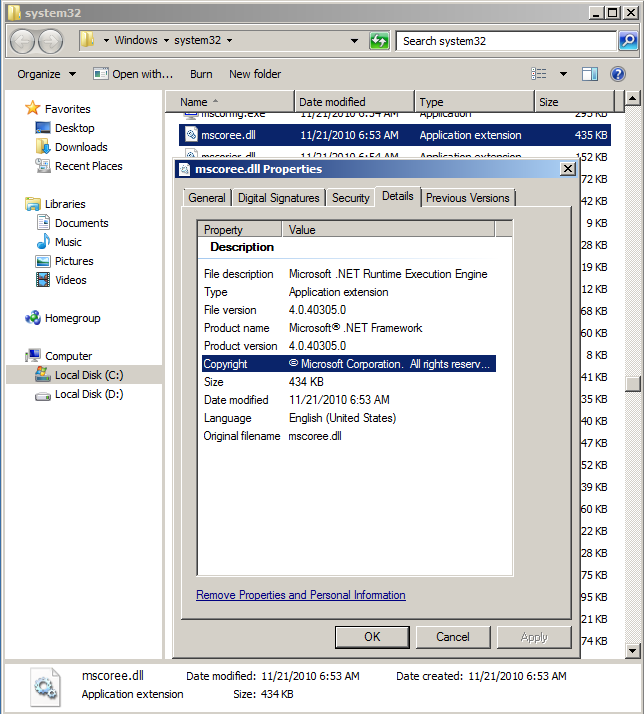The image size is (644, 714).
Task: Open Homegroup in the navigation pane
Action: pyautogui.click(x=72, y=318)
